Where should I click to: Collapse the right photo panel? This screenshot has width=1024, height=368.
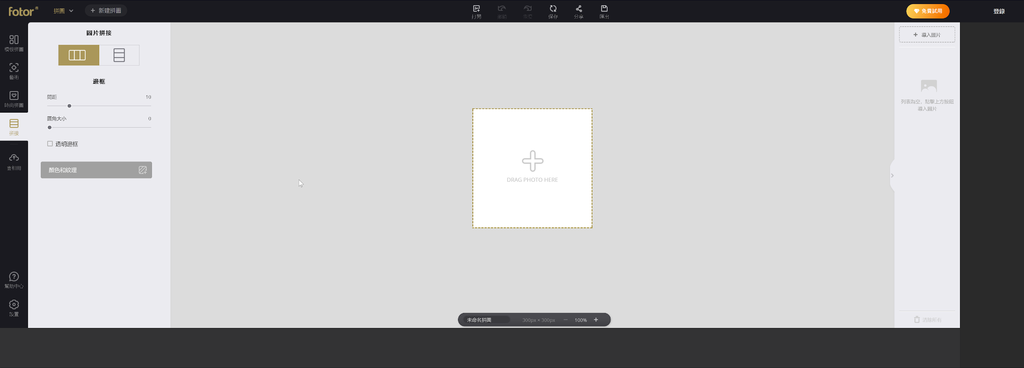pos(892,175)
